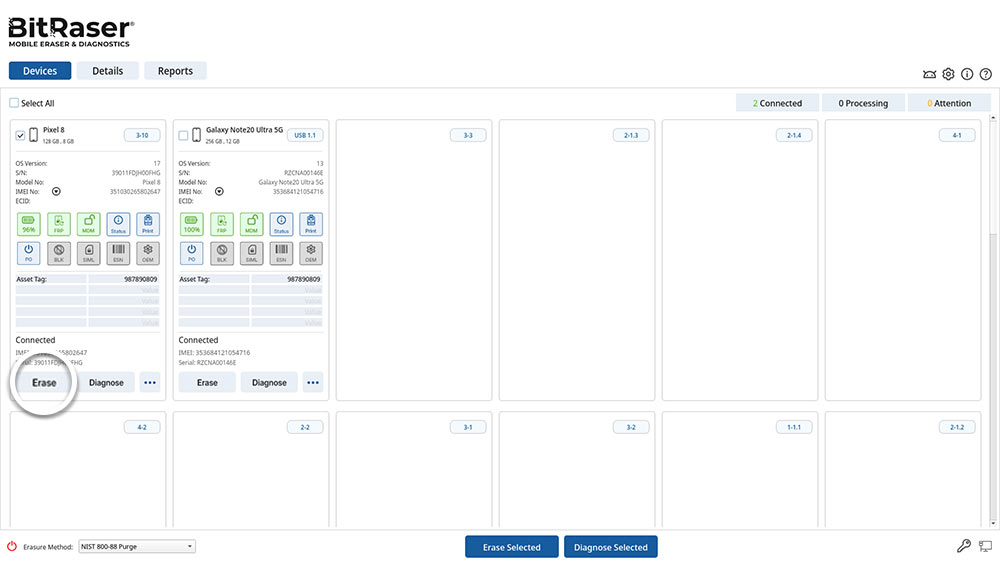Click Pixel 8 port label 3-10
The height and width of the screenshot is (563, 1000).
coord(142,135)
